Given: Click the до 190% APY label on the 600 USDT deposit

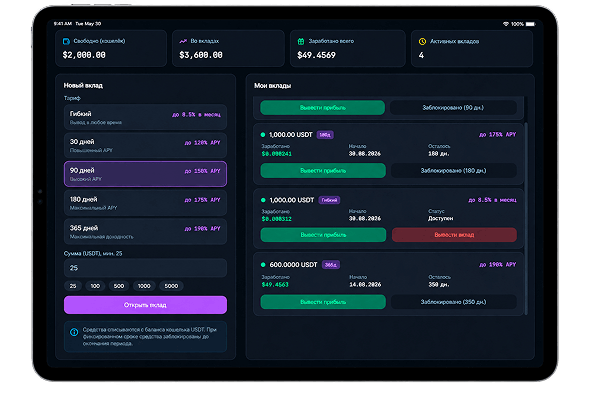Looking at the screenshot, I should click(497, 265).
